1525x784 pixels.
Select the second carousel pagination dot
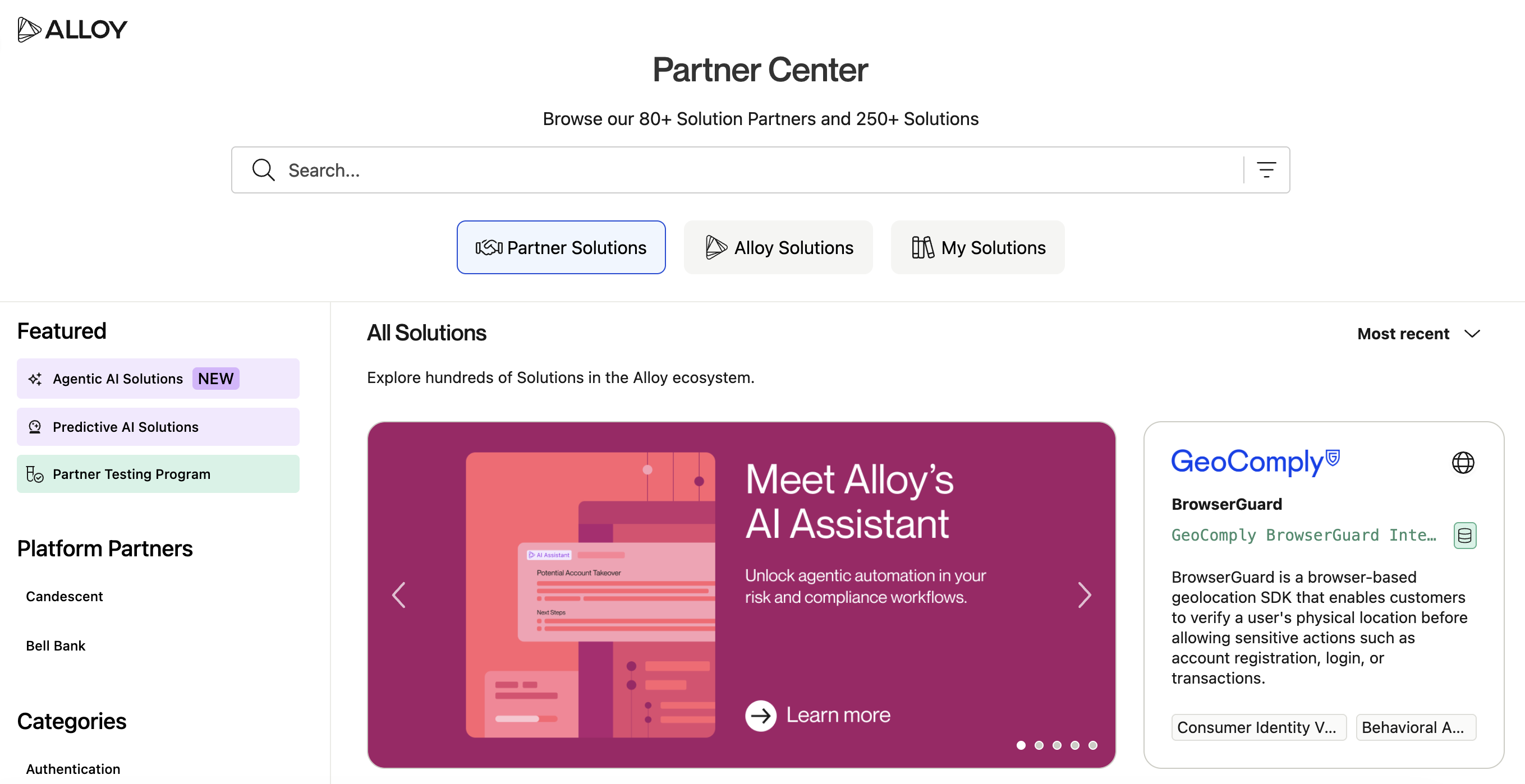1039,745
